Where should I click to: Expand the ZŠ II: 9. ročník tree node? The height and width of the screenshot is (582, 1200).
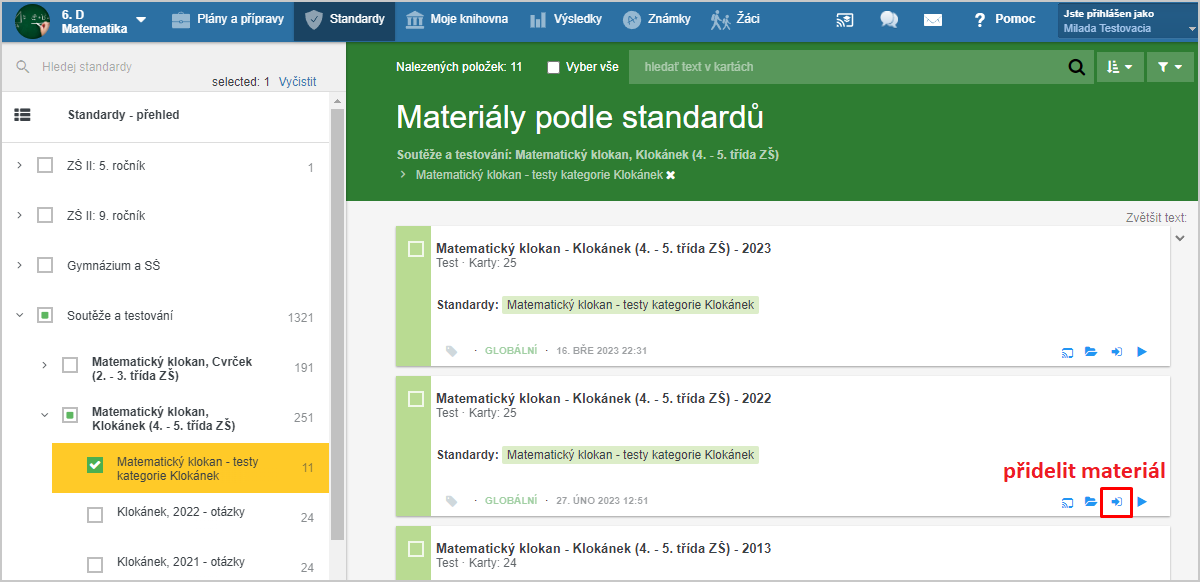click(x=19, y=215)
